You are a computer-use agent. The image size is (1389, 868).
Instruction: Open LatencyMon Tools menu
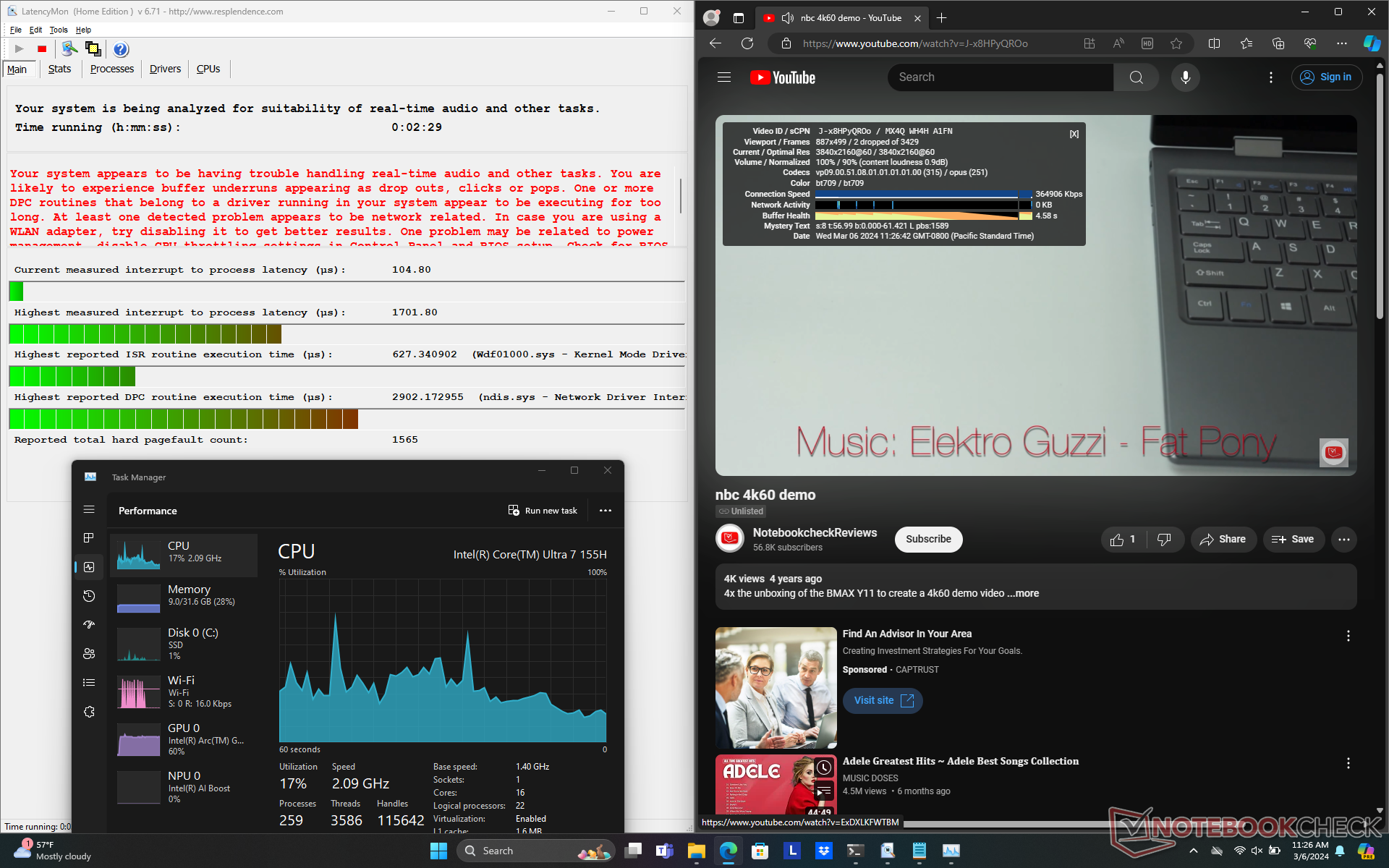click(x=59, y=30)
